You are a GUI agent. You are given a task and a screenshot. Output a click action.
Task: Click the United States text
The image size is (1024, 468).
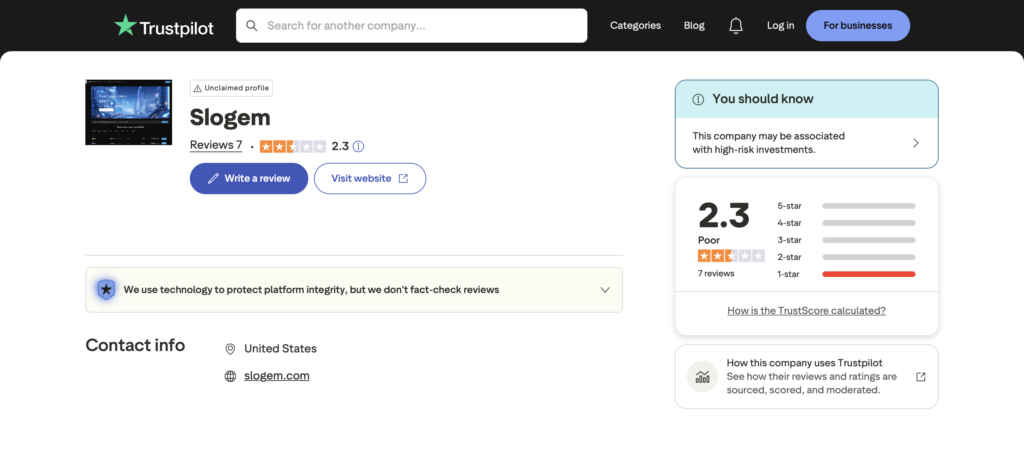coord(280,349)
